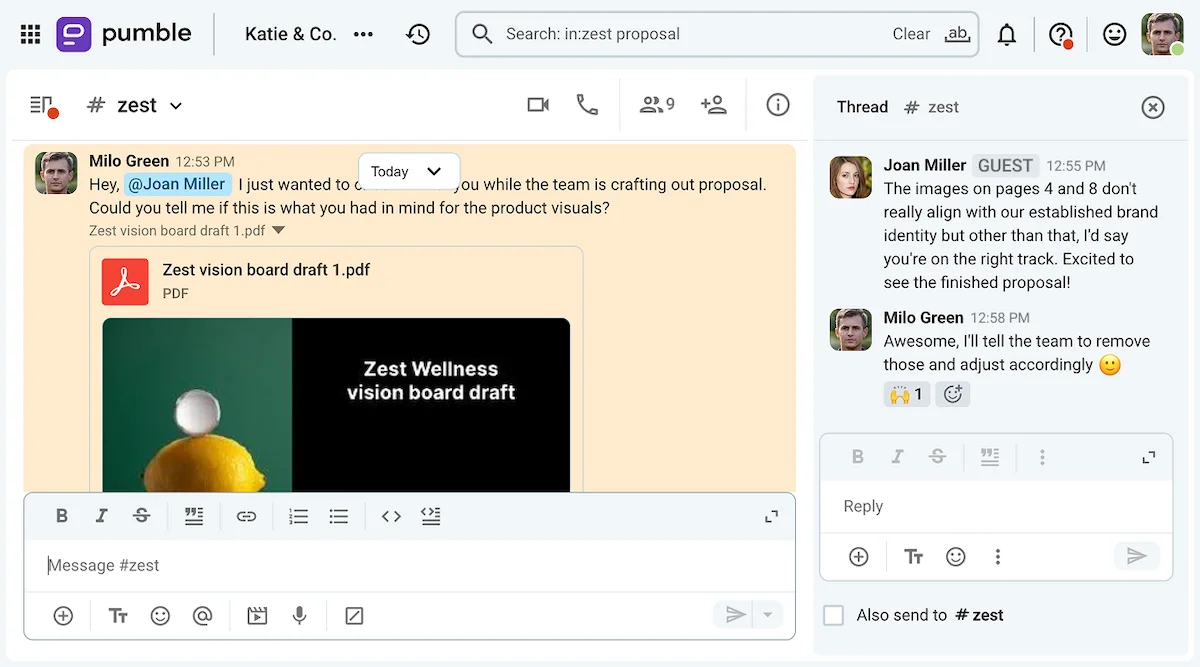Open the Katie & Co. workspace ellipsis menu
This screenshot has height=667, width=1200.
[x=363, y=33]
